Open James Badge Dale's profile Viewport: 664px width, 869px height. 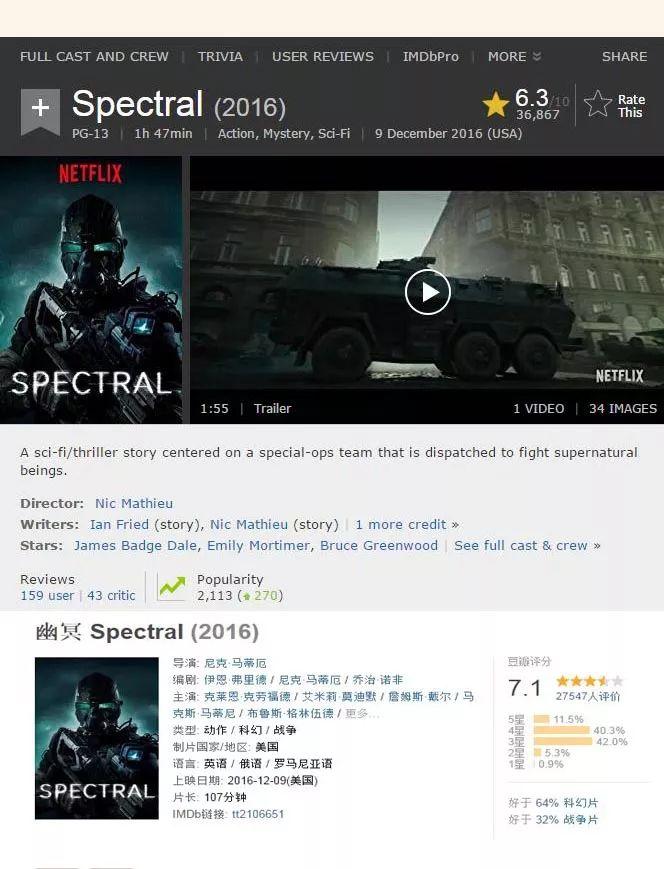135,545
